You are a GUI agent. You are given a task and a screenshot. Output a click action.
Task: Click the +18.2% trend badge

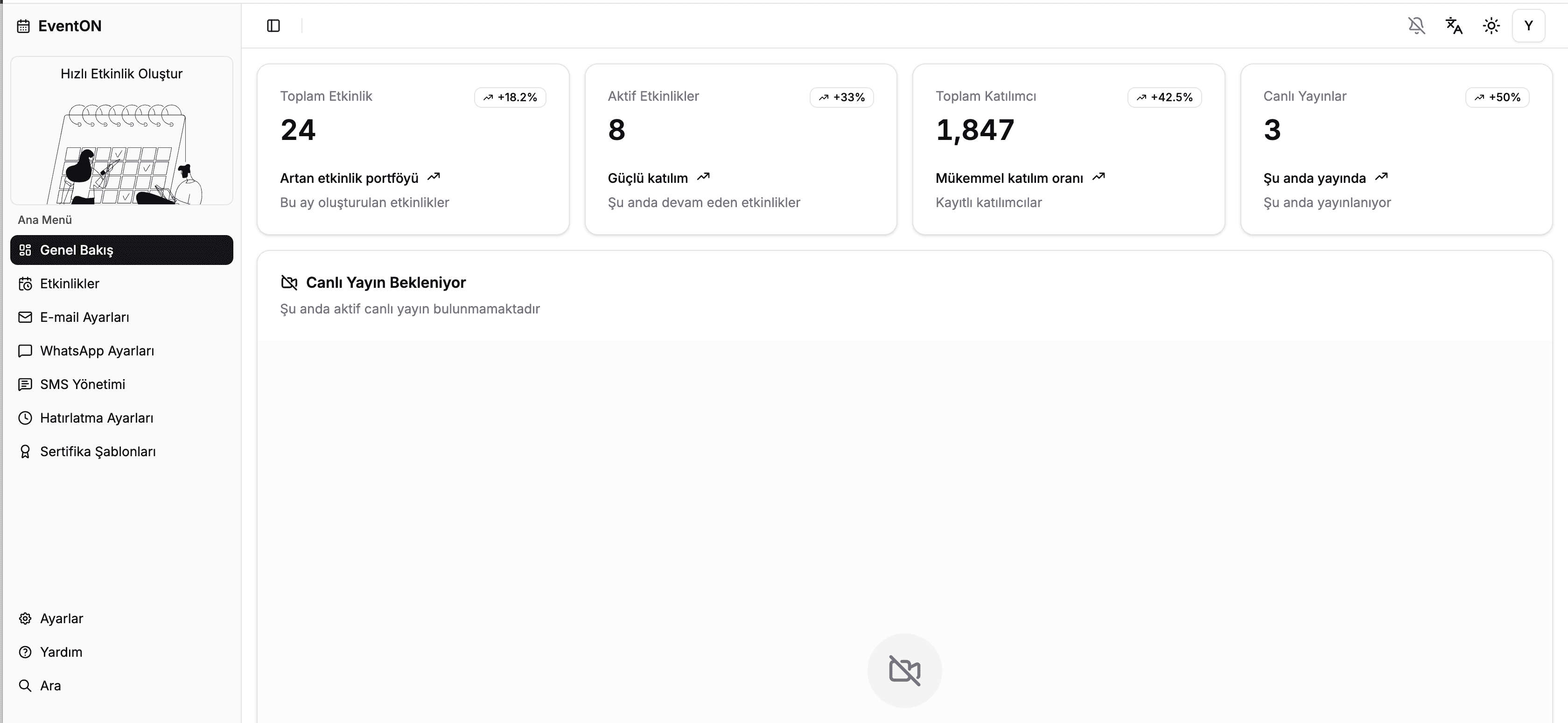pyautogui.click(x=510, y=97)
